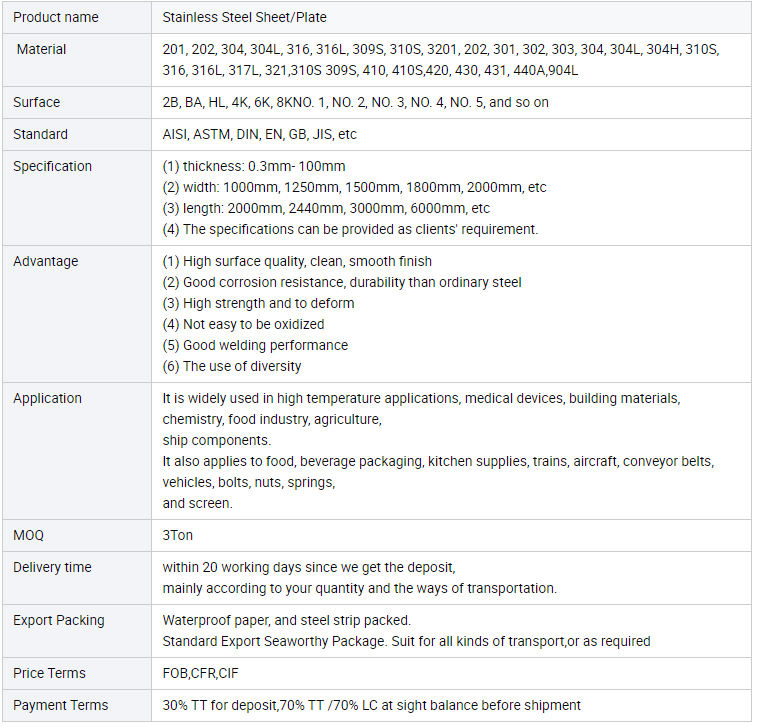Viewport: 758px width, 727px height.
Task: Click 'Good welding performance' advantage line
Action: coord(255,345)
